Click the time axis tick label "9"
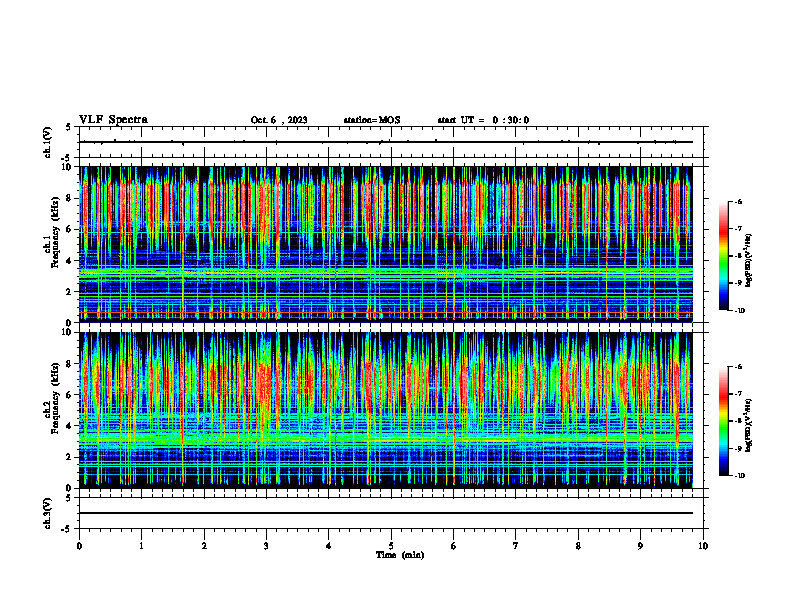The width and height of the screenshot is (792, 612). tap(640, 546)
